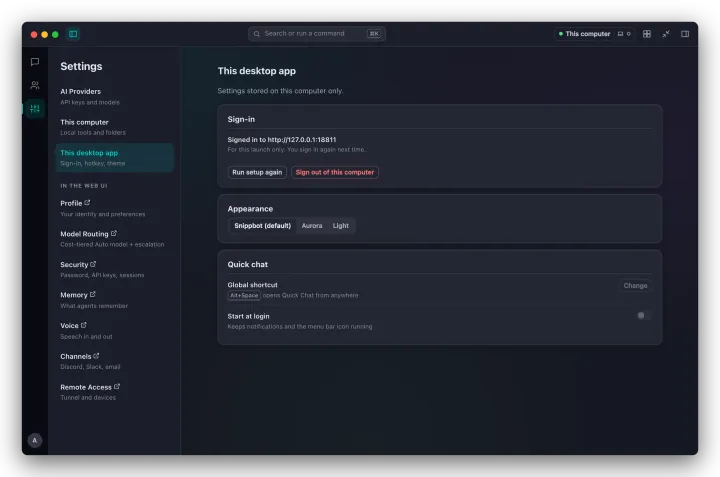Click the search magnifier icon
The height and width of the screenshot is (477, 720).
(257, 34)
